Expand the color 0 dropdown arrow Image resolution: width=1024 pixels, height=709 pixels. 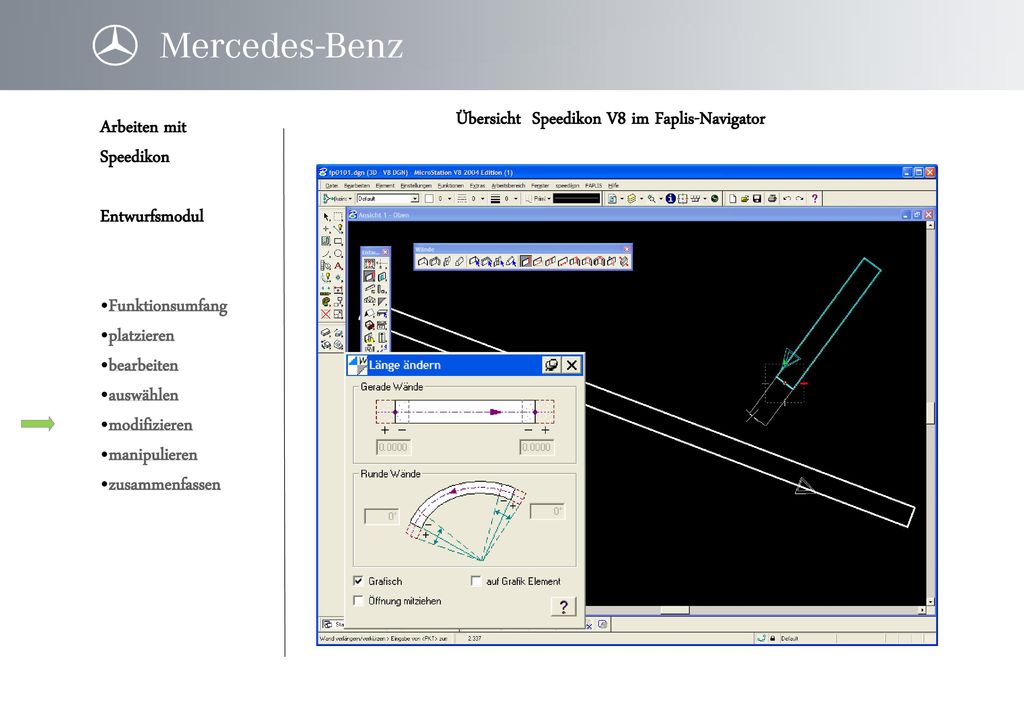click(x=449, y=198)
